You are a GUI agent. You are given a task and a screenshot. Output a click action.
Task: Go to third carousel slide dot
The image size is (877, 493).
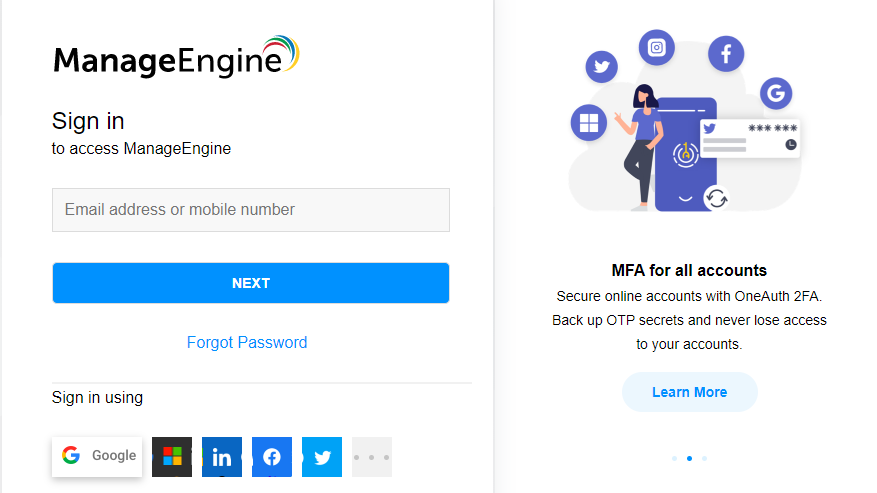[x=705, y=458]
